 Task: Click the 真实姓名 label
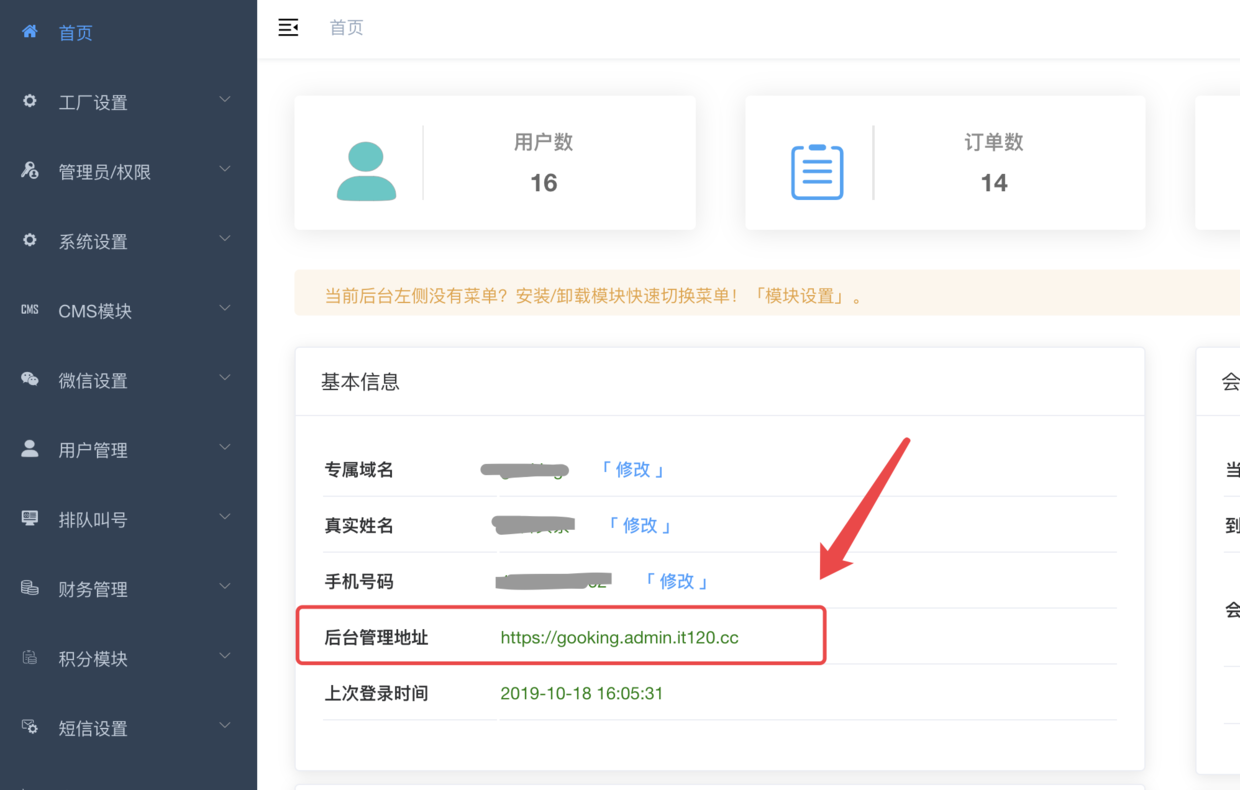tap(359, 526)
